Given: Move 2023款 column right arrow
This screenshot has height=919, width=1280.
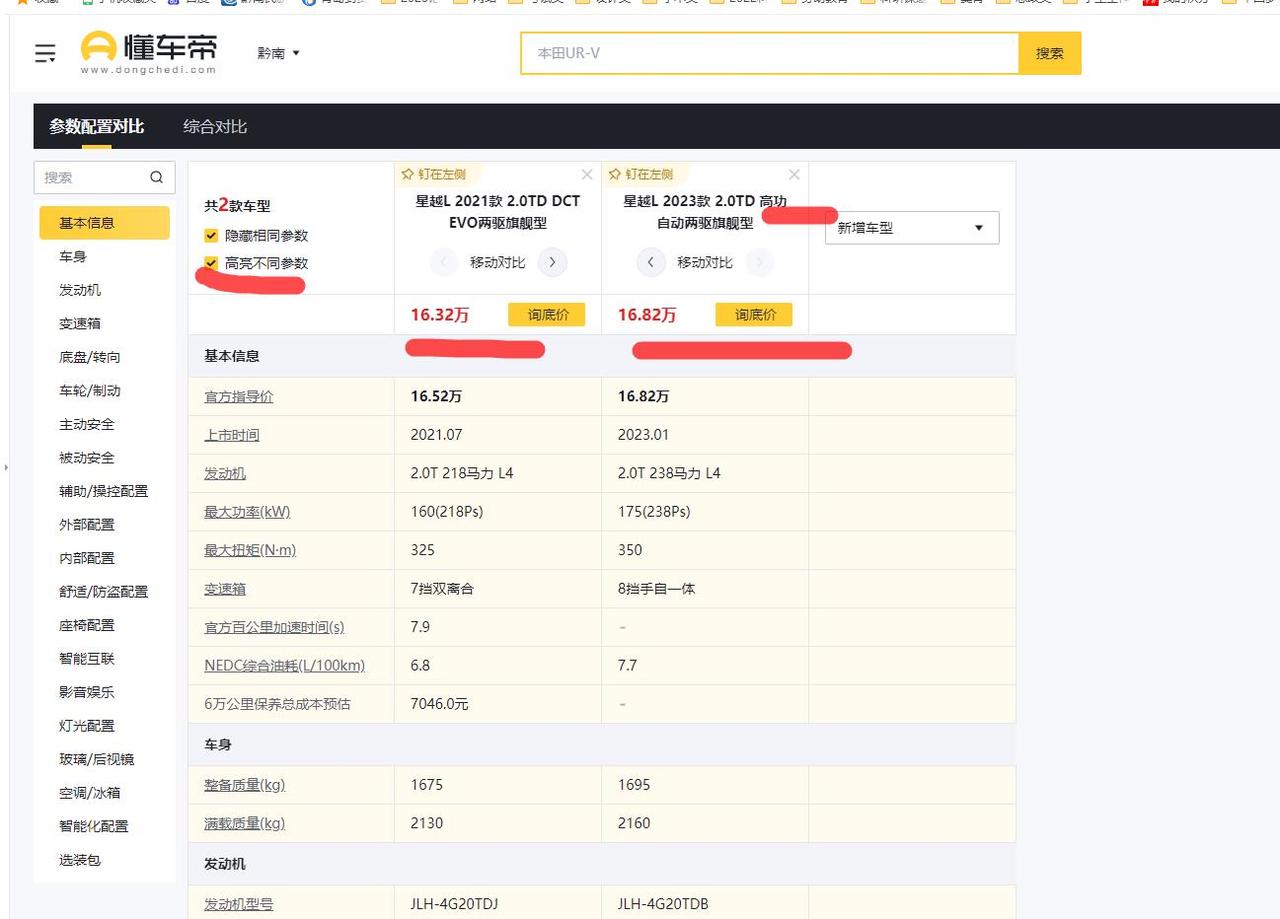Looking at the screenshot, I should pyautogui.click(x=759, y=263).
